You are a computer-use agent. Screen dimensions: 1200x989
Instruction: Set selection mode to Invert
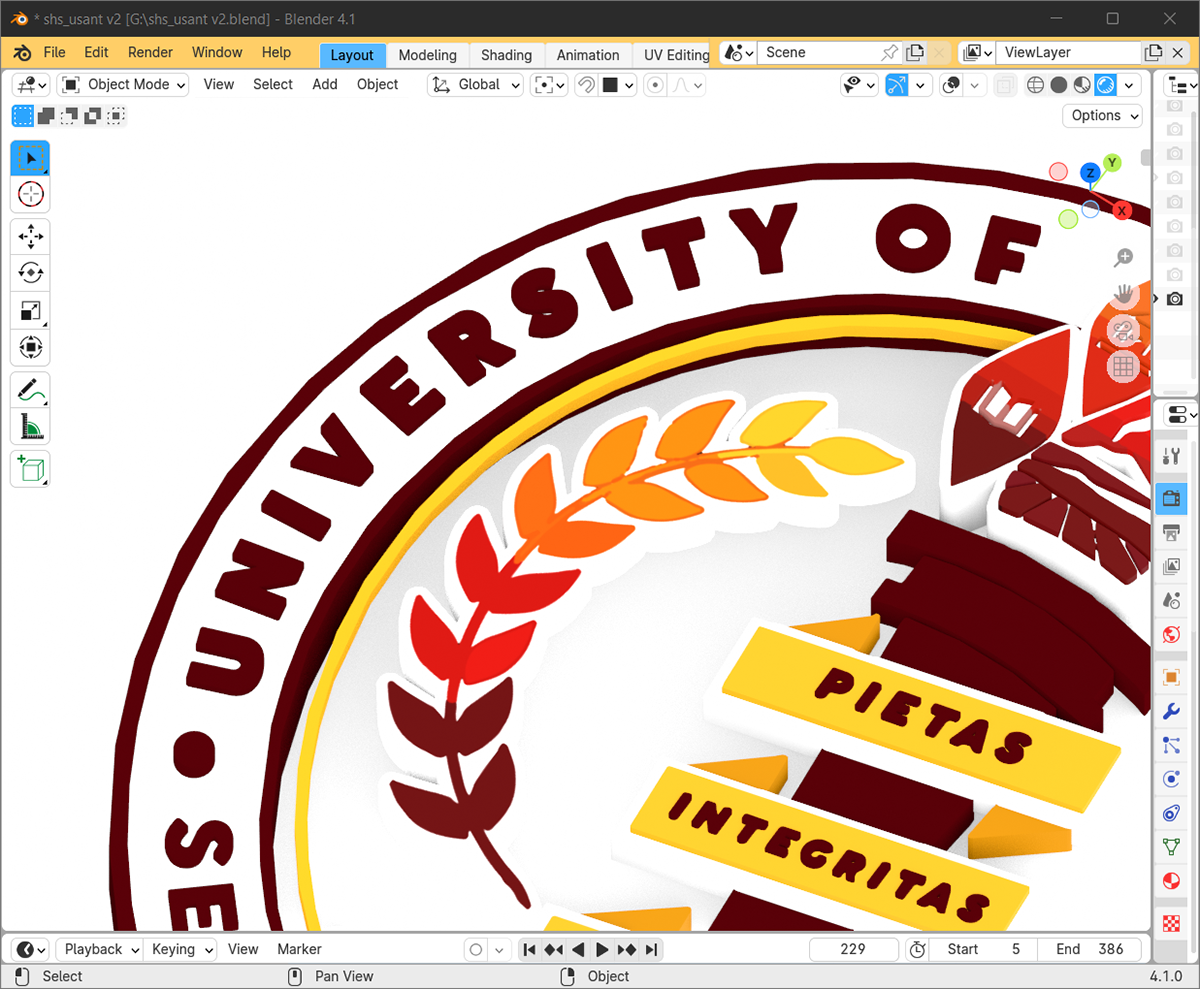(92, 116)
